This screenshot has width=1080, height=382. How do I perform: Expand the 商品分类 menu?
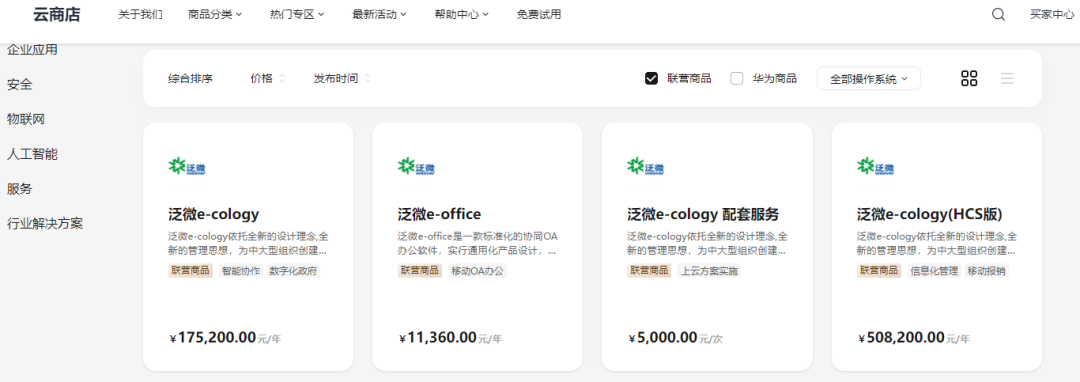[215, 14]
